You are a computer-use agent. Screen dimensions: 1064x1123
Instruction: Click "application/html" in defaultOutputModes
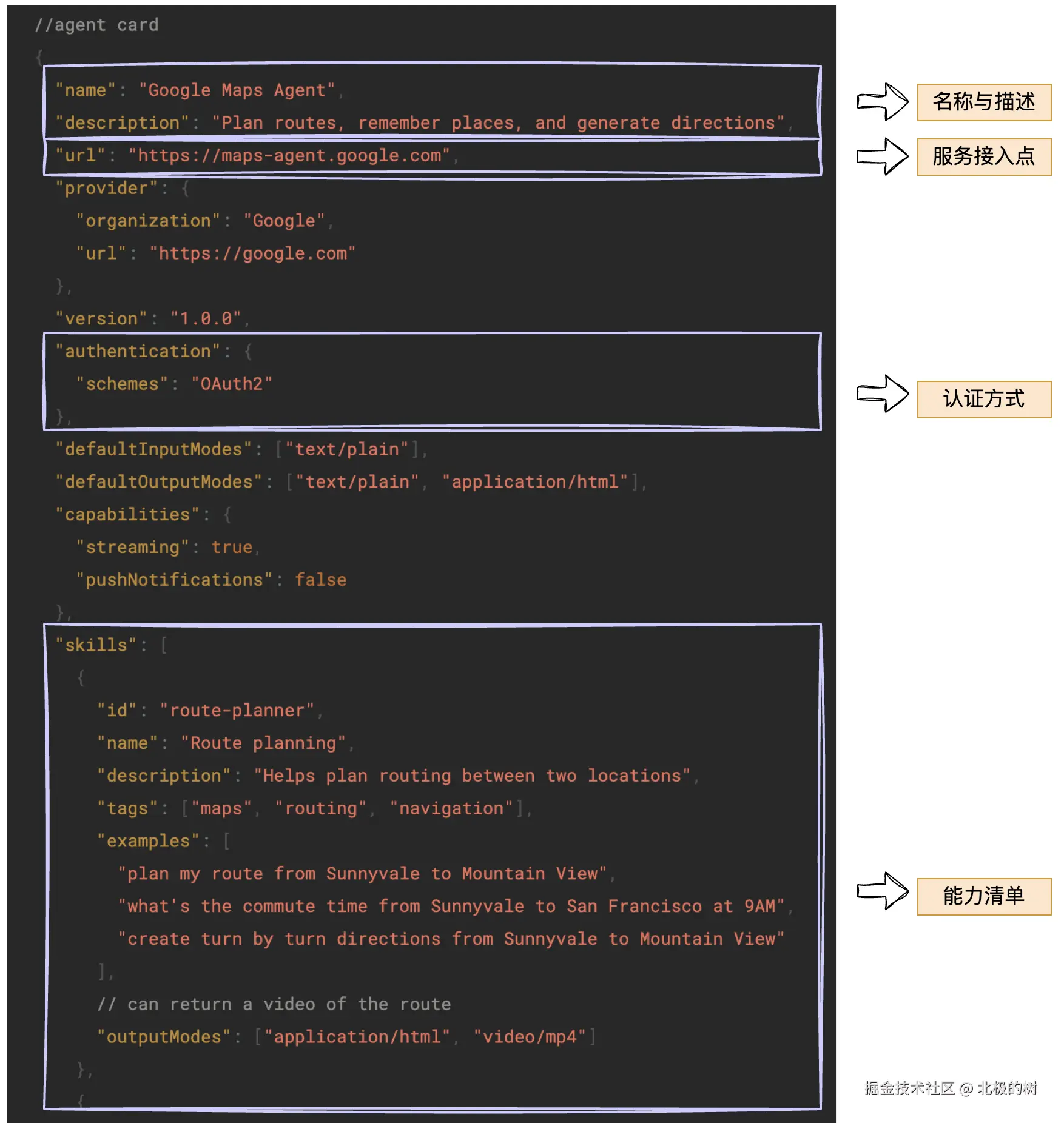(535, 482)
